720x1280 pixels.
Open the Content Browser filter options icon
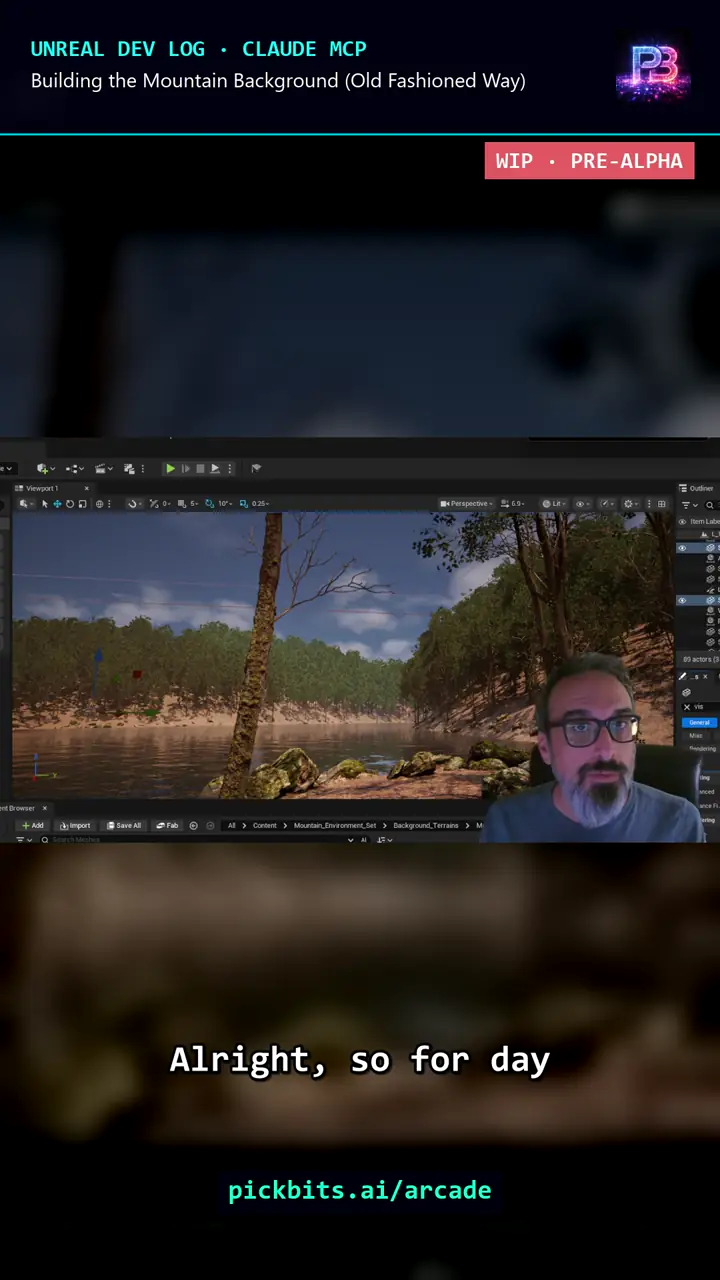click(24, 839)
